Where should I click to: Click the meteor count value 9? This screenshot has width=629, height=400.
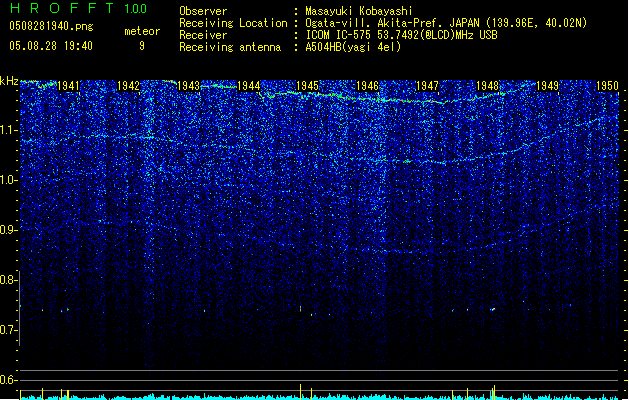coord(142,46)
